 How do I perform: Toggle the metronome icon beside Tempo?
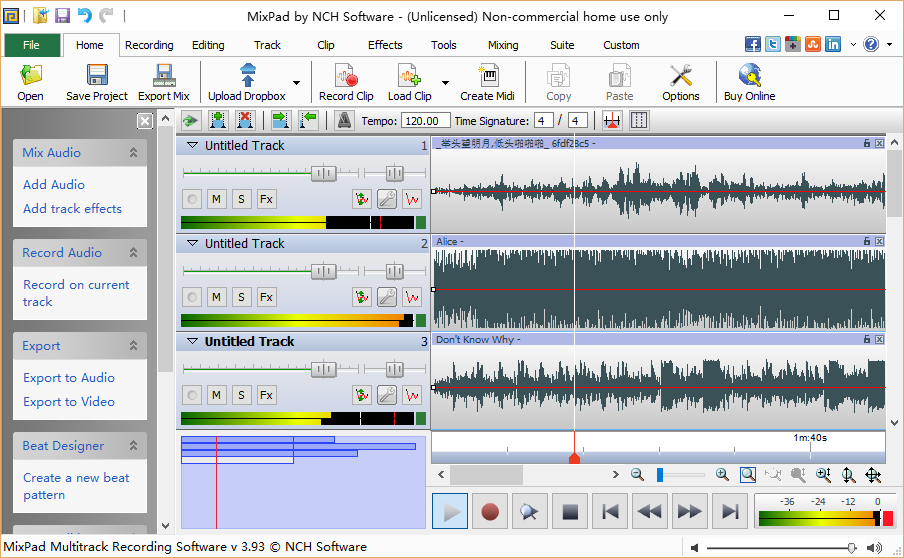[x=344, y=121]
